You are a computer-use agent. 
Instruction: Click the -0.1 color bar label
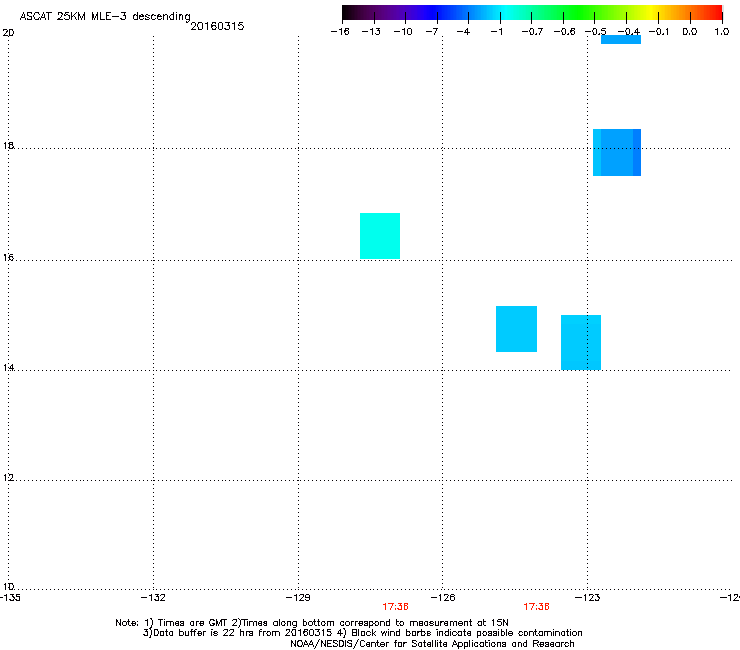click(x=659, y=32)
